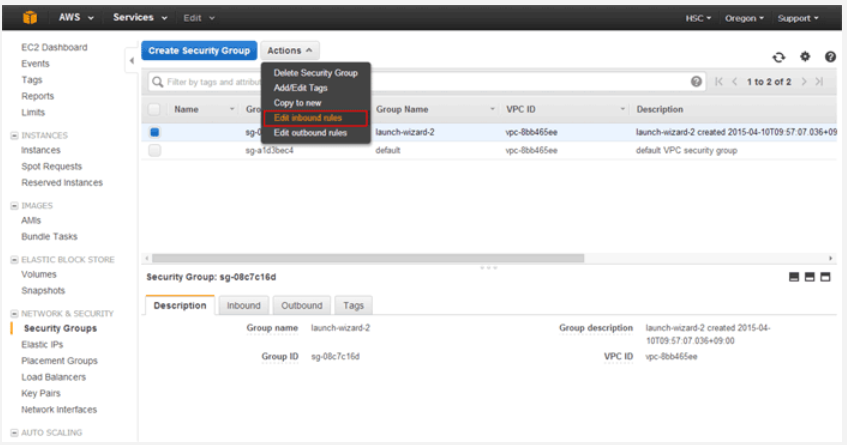Choose Add/Edit Tags from menu
The image size is (847, 445).
300,88
